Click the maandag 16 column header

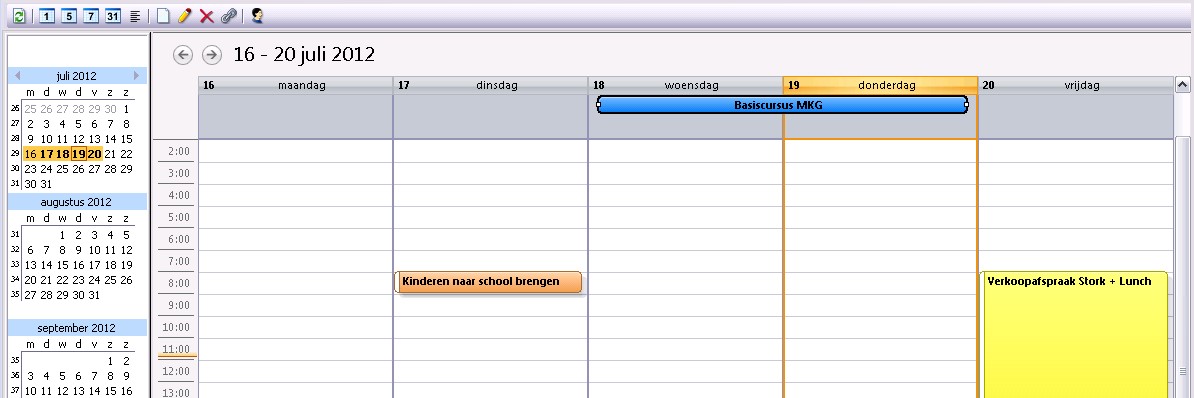(x=295, y=85)
